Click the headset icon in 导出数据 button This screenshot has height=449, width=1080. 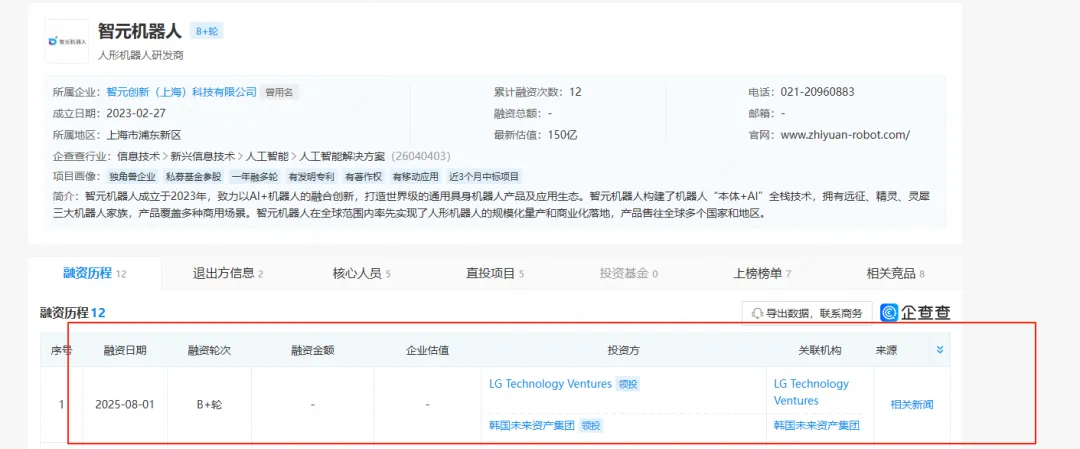point(757,313)
